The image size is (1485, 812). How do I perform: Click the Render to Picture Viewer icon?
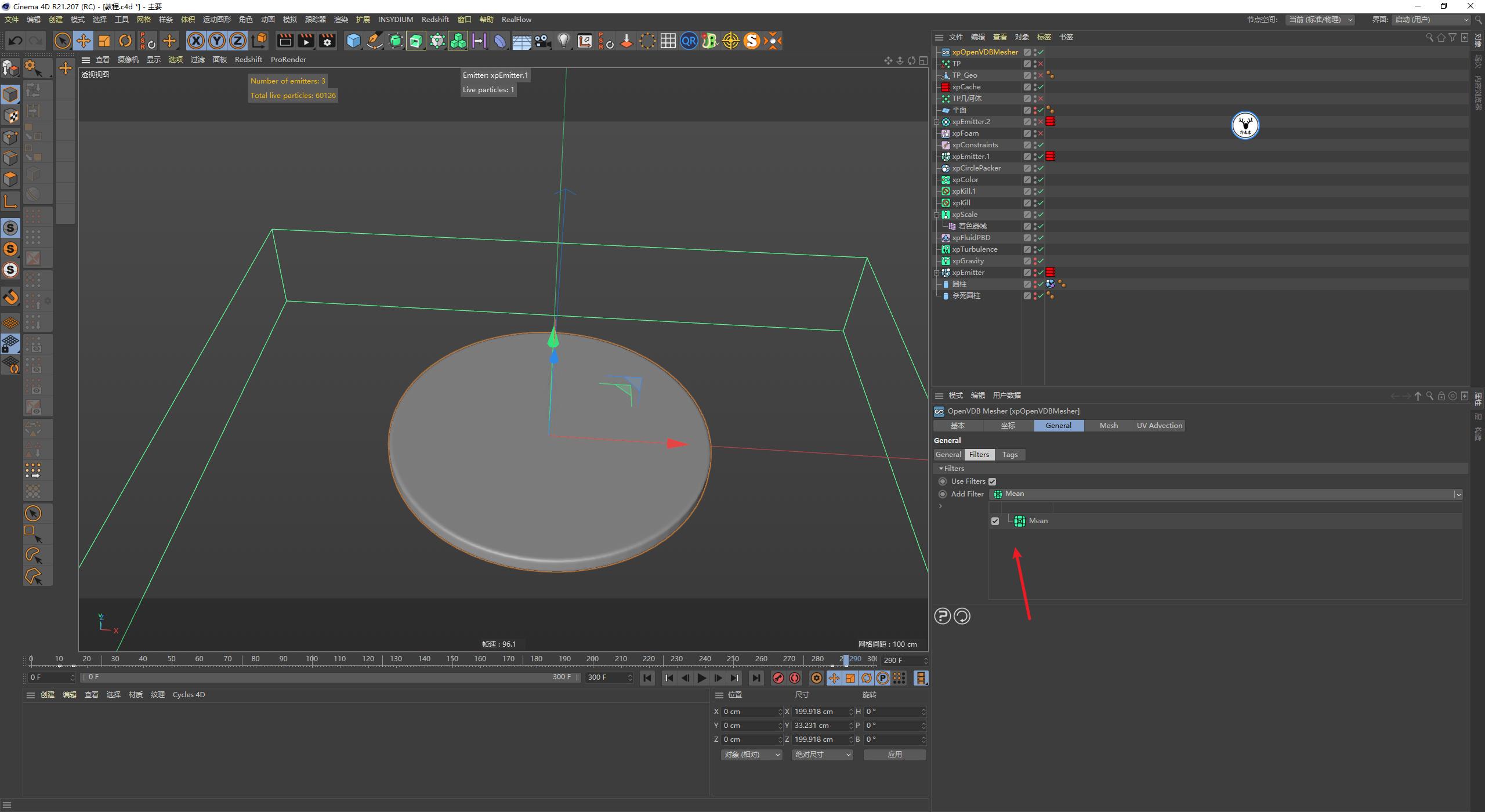(306, 41)
